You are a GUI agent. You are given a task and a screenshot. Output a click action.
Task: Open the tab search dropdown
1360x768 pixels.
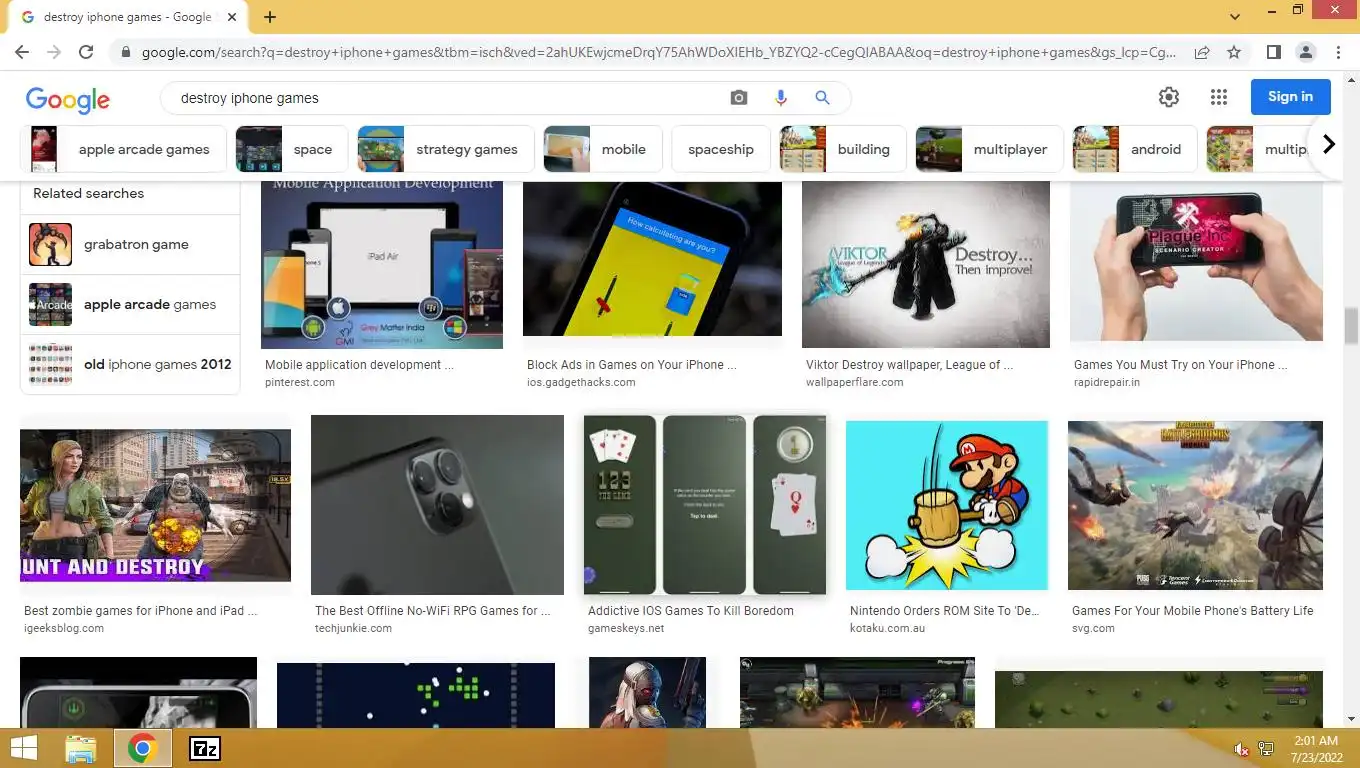pyautogui.click(x=1235, y=17)
